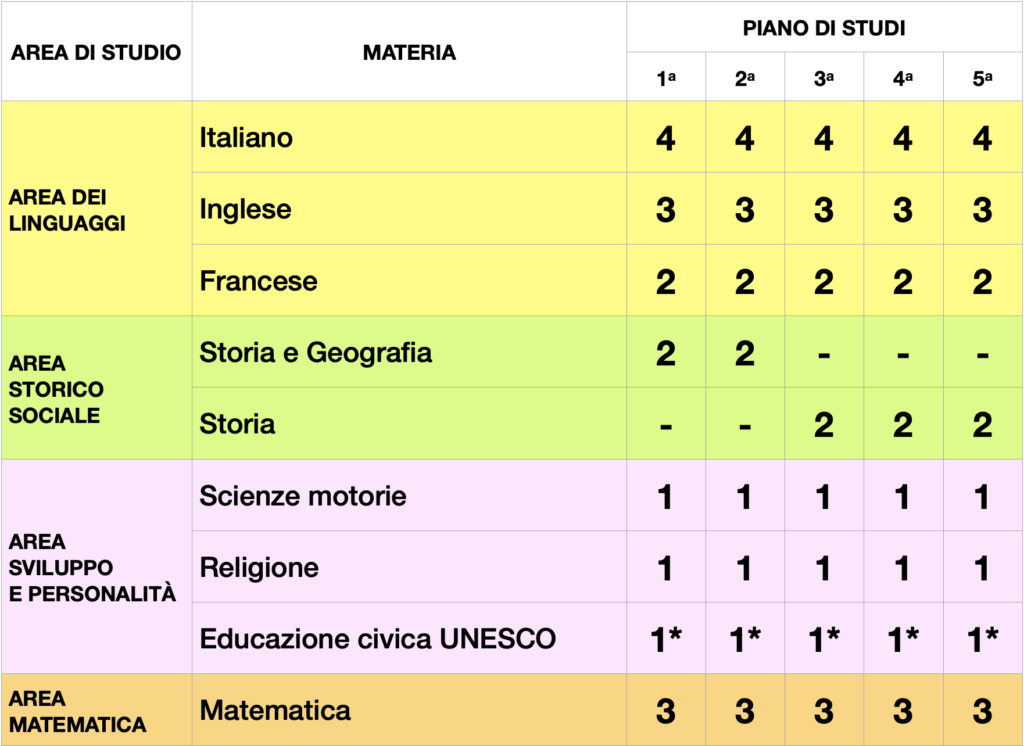Image resolution: width=1024 pixels, height=746 pixels.
Task: Click the Educazione civica UNESCO cell
Action: click(409, 638)
